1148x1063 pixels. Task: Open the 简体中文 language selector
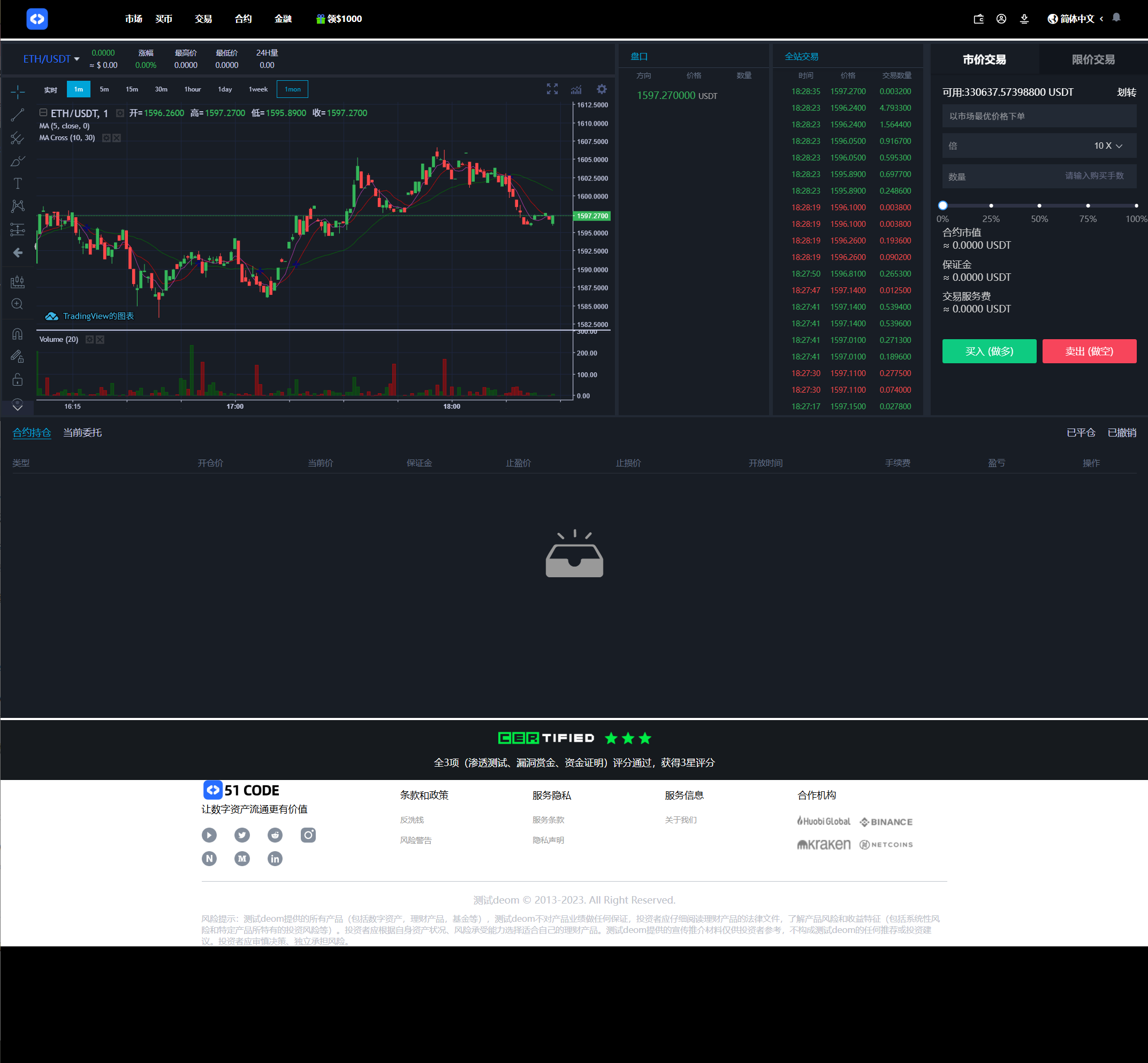point(1076,18)
